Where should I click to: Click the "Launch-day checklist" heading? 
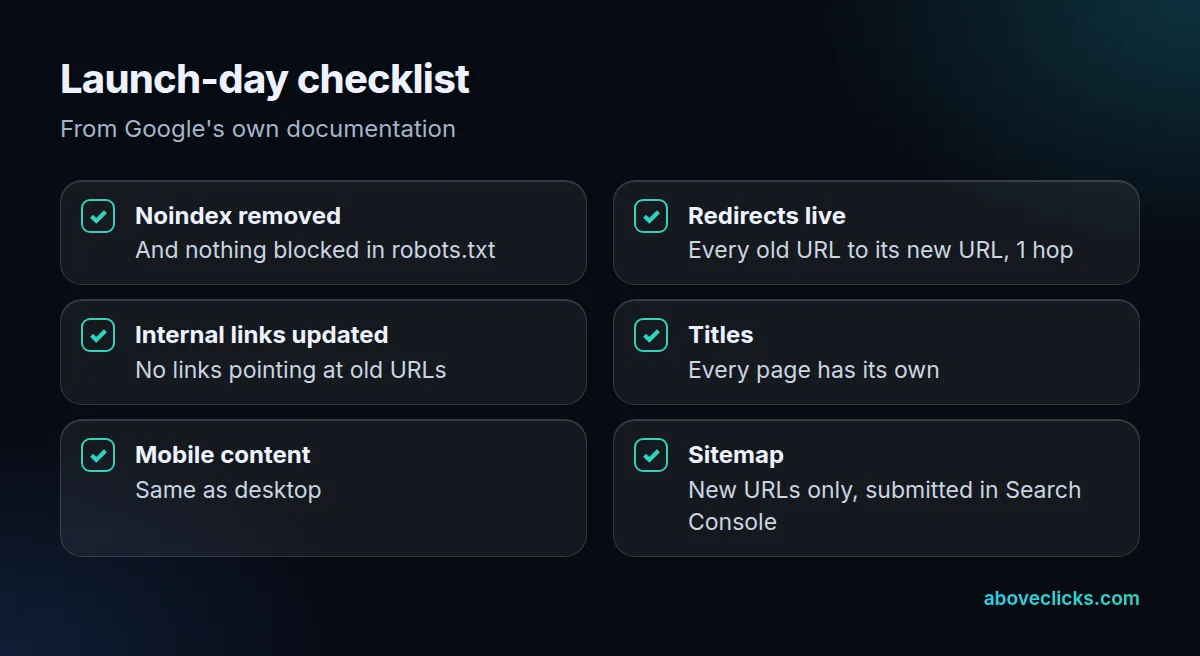[265, 79]
